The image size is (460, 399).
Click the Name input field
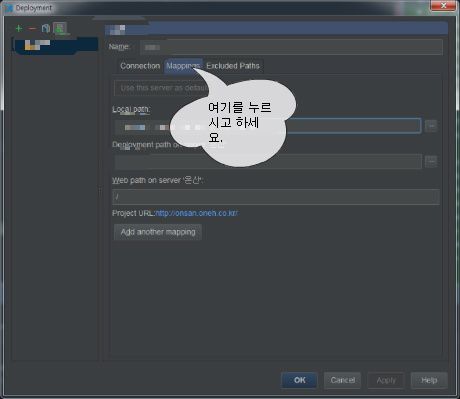pyautogui.click(x=291, y=47)
